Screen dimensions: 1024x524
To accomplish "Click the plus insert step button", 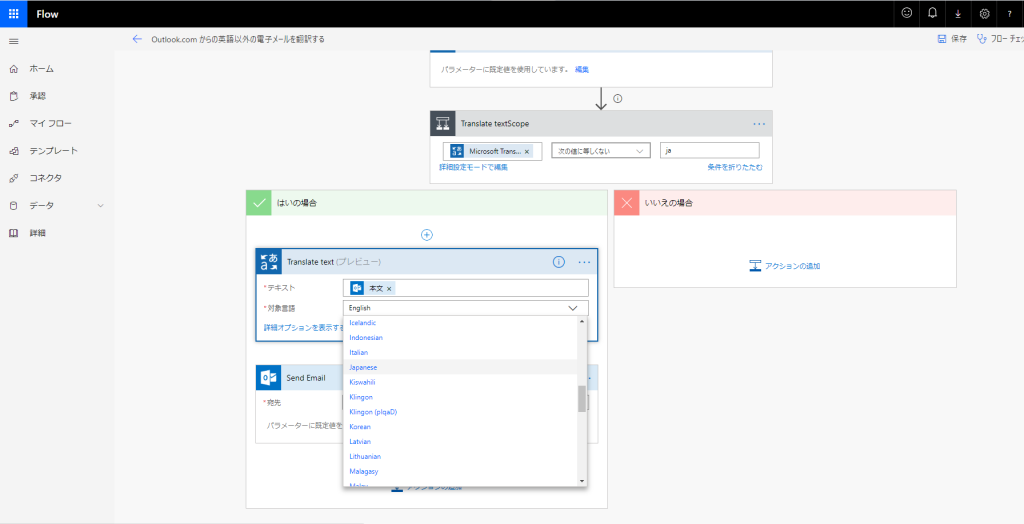I will pyautogui.click(x=426, y=235).
